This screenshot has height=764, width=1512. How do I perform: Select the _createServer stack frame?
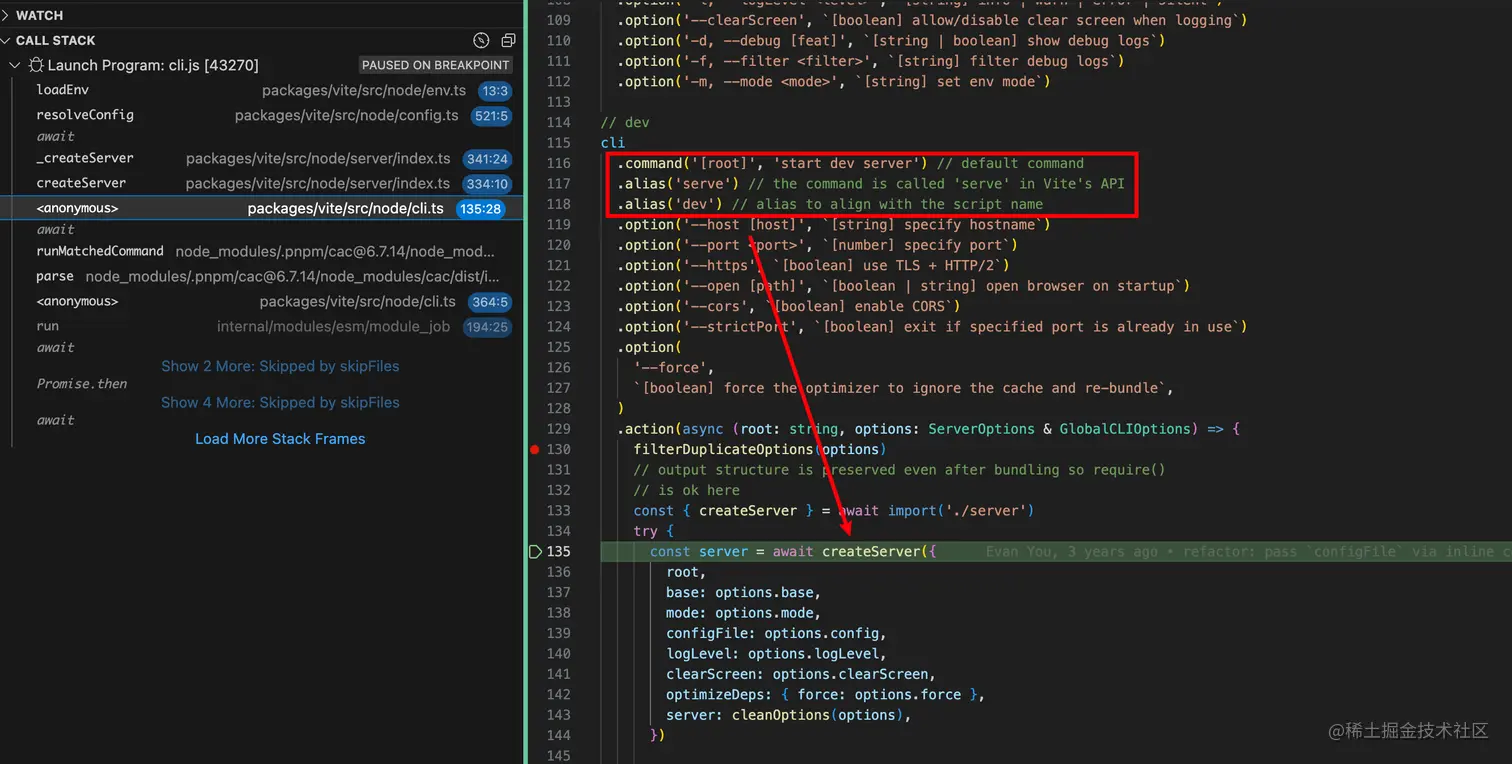262,159
